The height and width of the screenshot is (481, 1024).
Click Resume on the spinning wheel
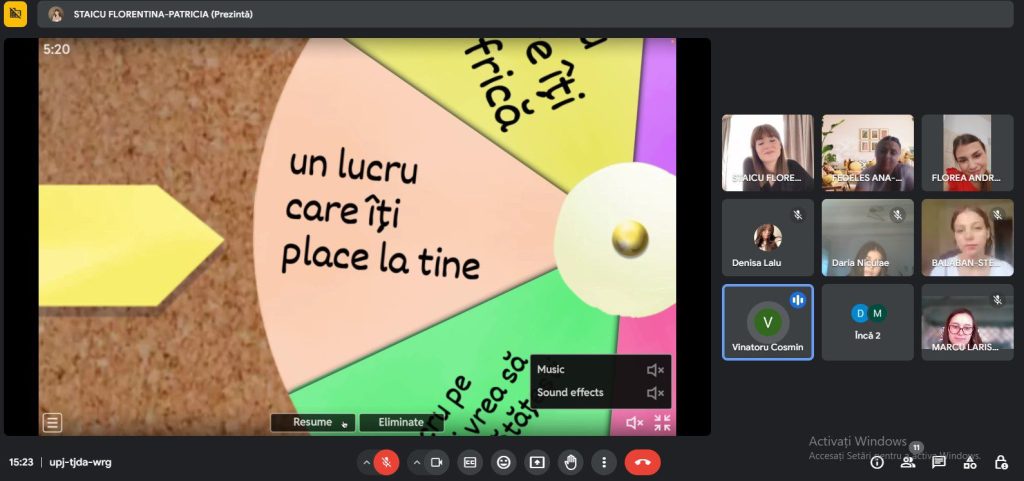tap(312, 422)
